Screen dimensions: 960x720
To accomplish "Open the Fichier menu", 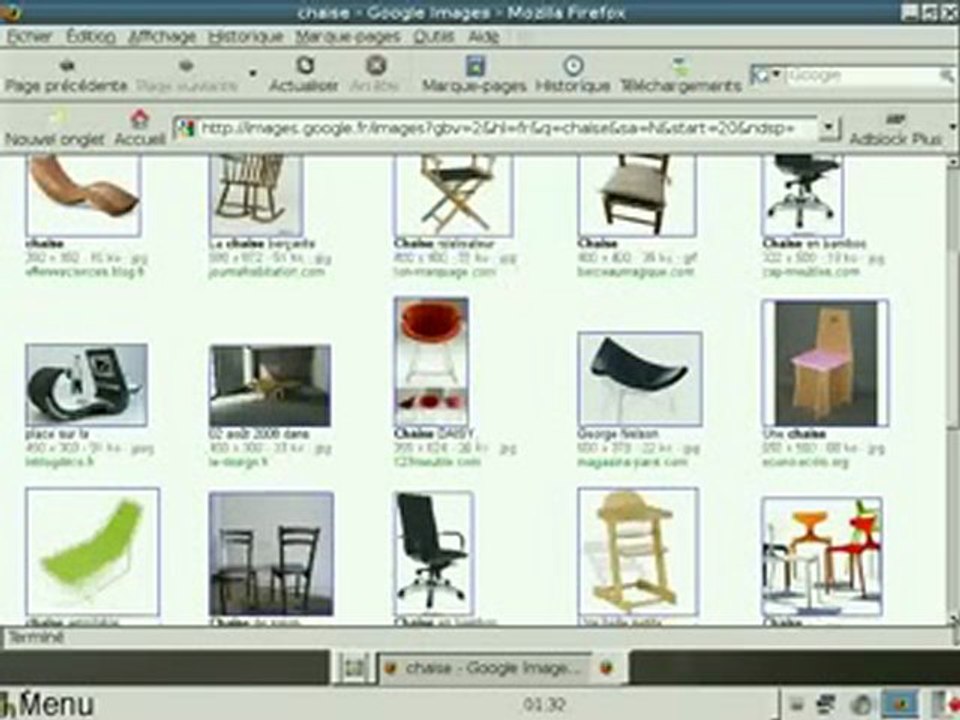I will coord(29,37).
